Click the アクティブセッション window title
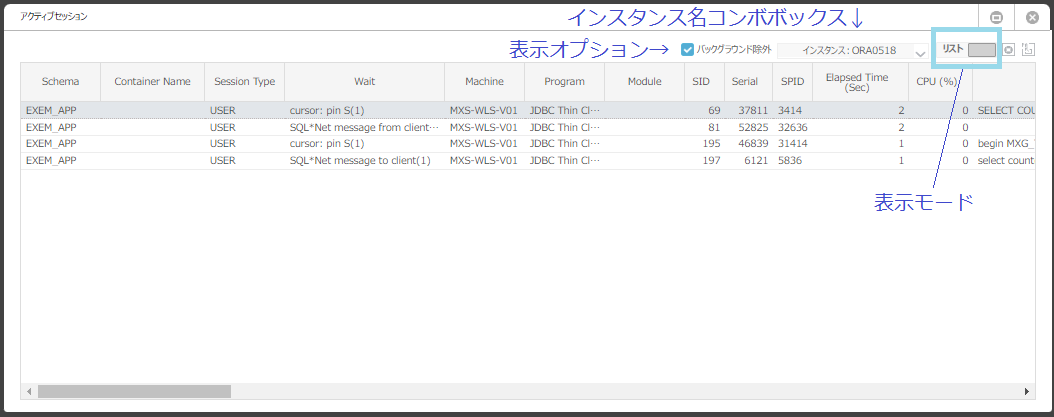 click(x=54, y=16)
